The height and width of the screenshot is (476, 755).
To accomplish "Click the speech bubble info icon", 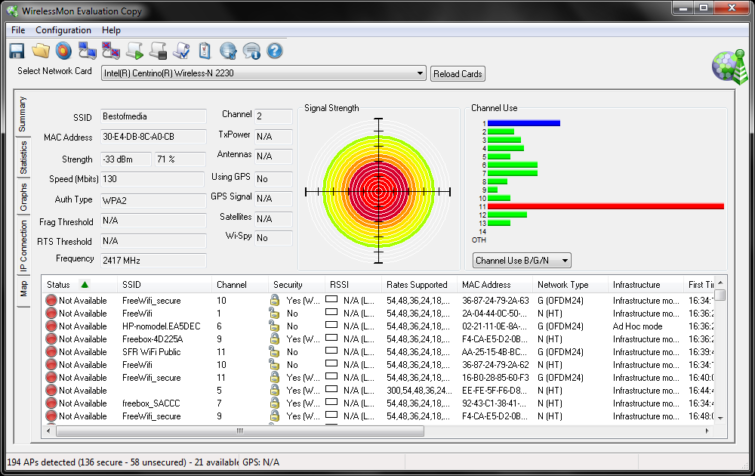I will 251,51.
